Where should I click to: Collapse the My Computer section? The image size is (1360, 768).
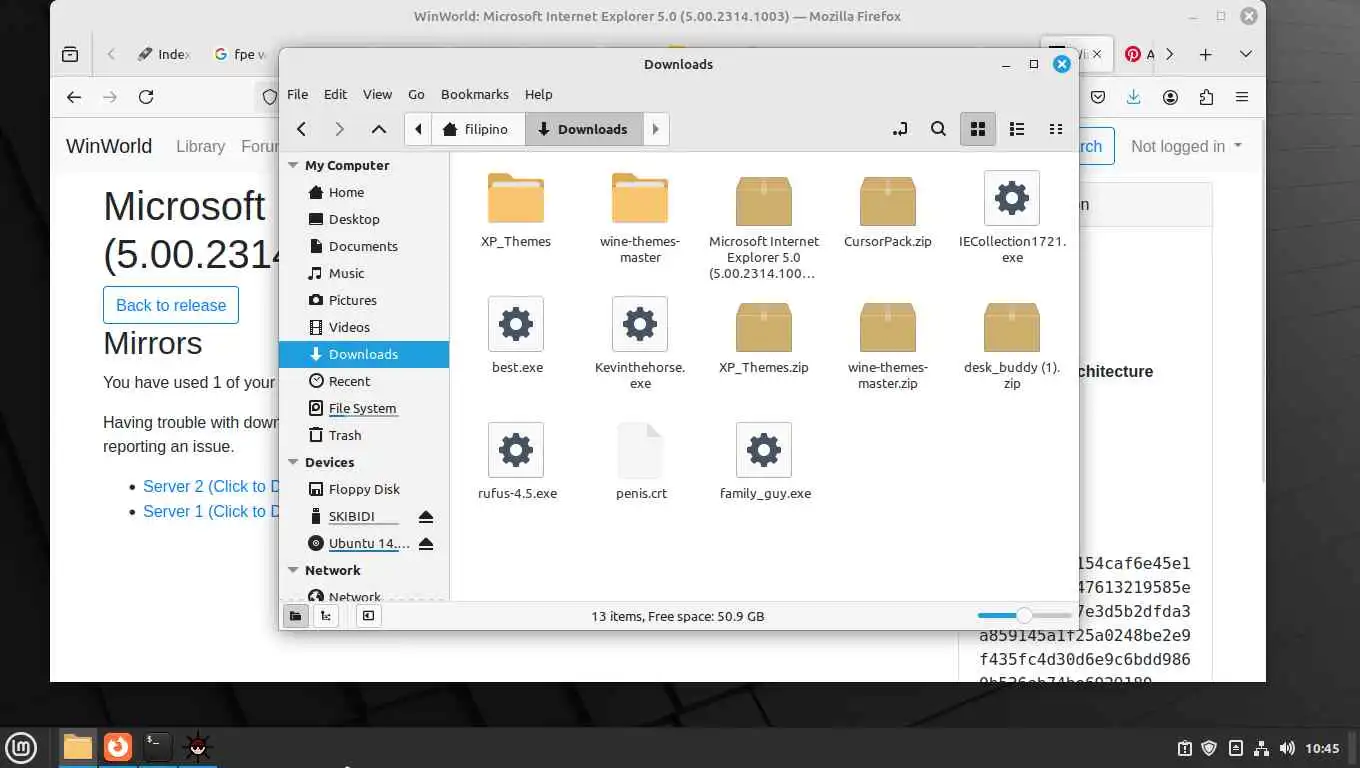pos(293,166)
